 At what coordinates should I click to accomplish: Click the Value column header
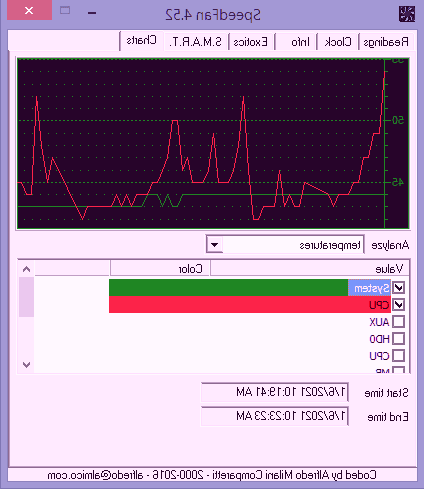pos(310,269)
